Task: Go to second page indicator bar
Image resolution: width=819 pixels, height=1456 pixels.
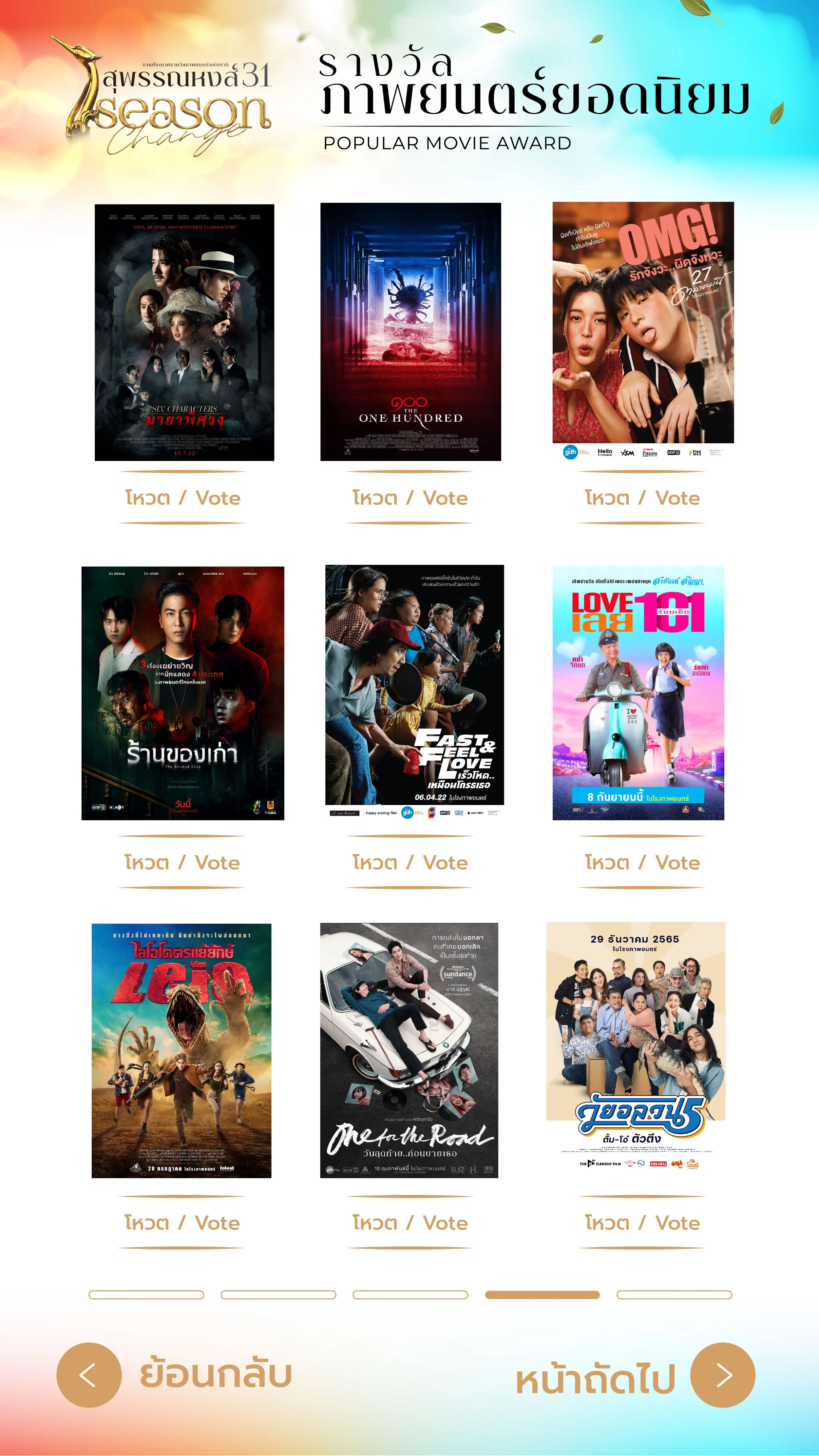Action: (278, 1294)
